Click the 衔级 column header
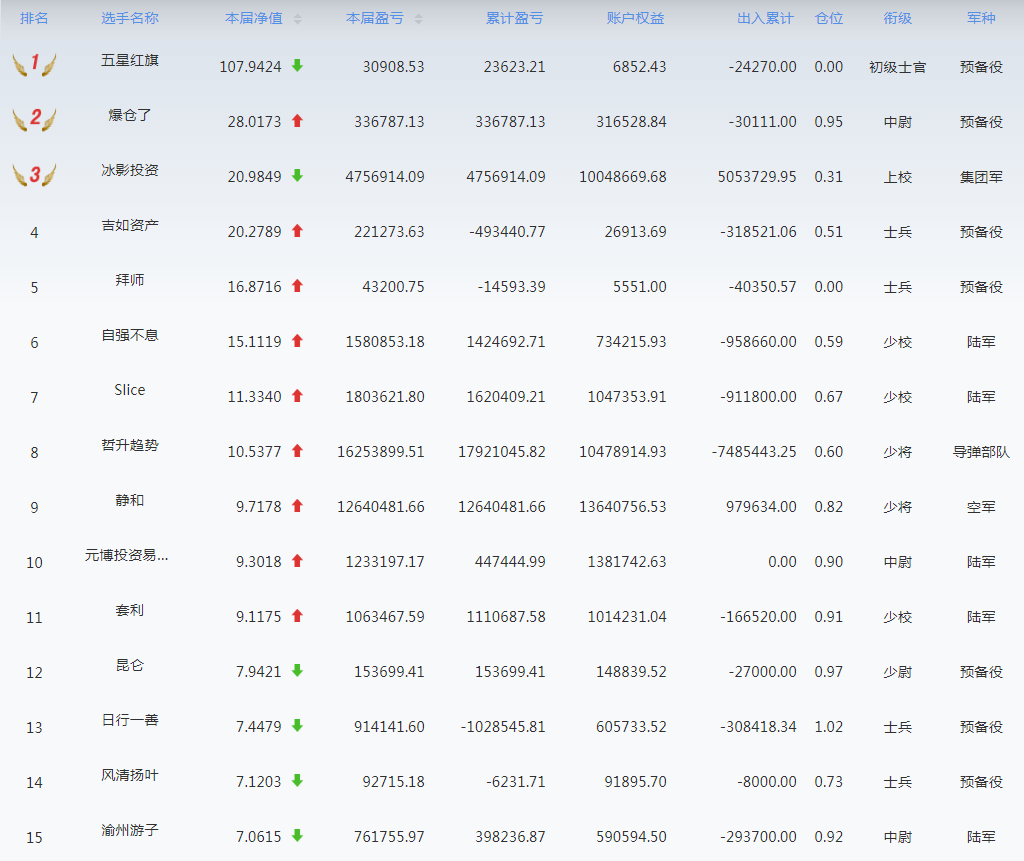 click(897, 18)
